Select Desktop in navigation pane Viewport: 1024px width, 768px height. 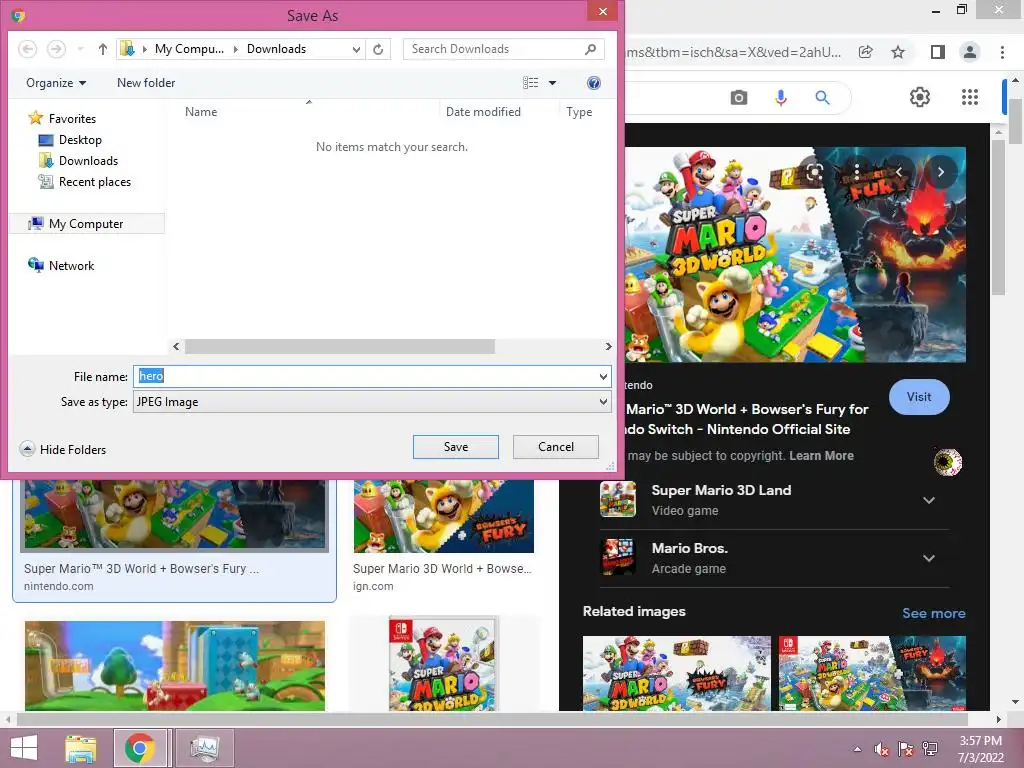pos(71,140)
